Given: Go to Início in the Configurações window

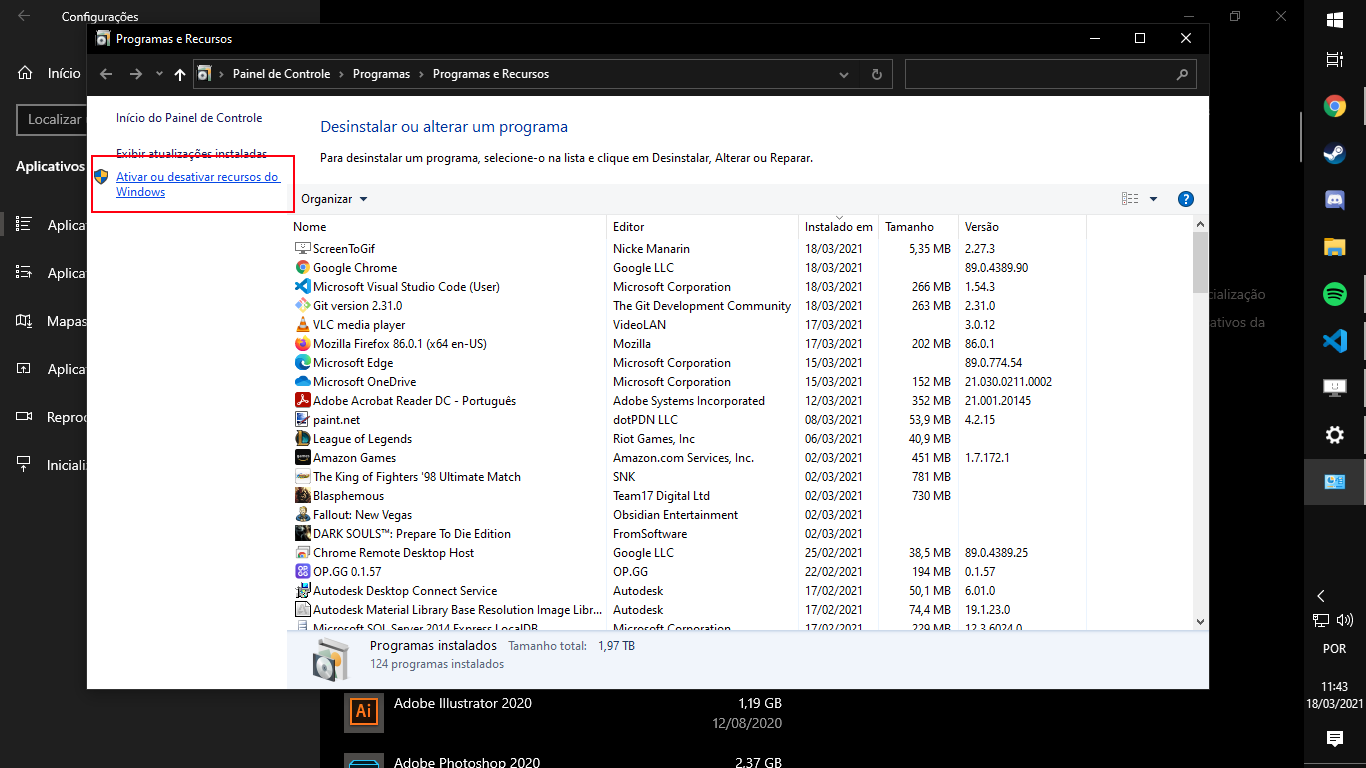Looking at the screenshot, I should click(x=50, y=73).
